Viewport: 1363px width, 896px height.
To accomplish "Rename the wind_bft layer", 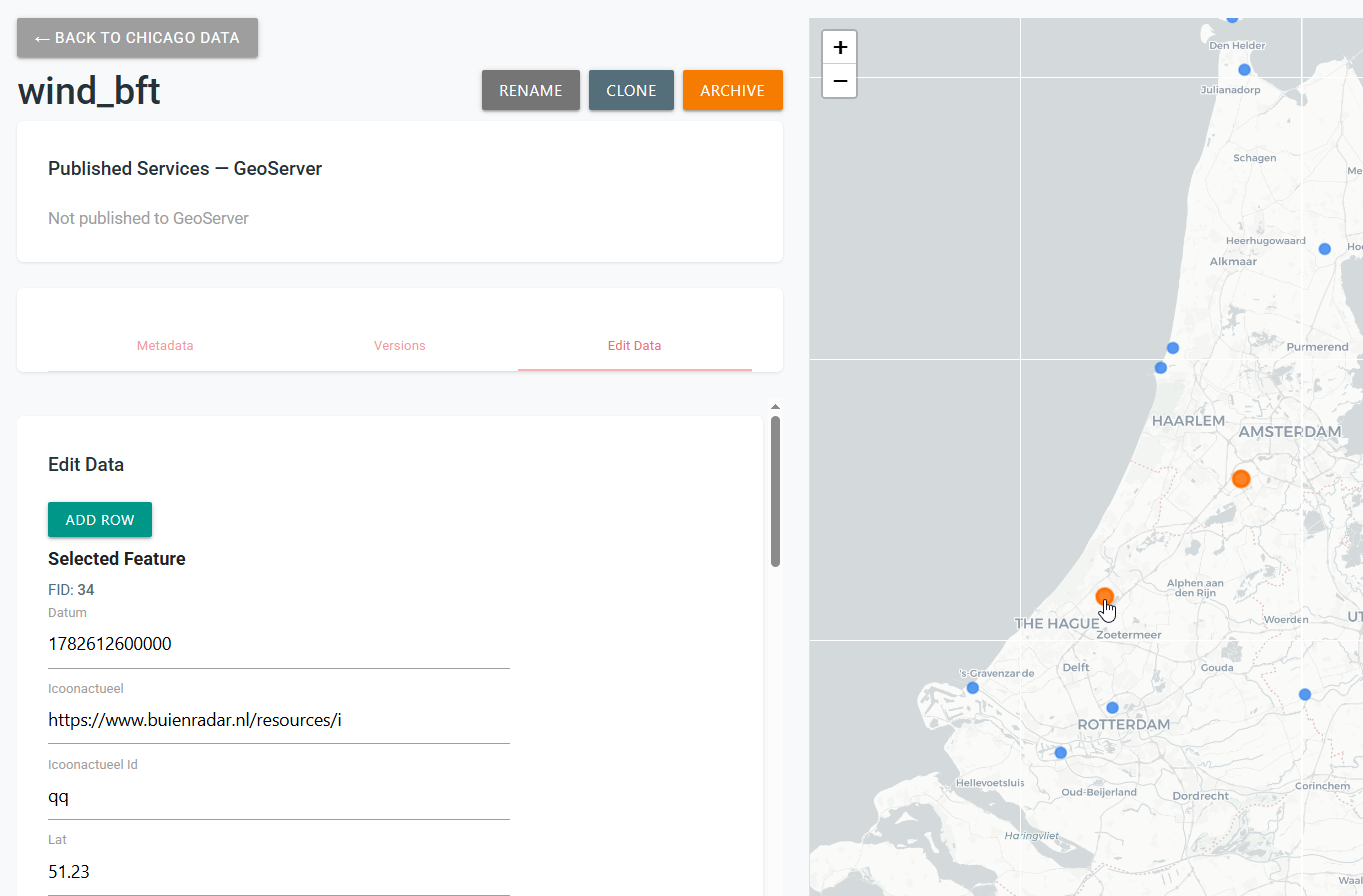I will tap(531, 90).
